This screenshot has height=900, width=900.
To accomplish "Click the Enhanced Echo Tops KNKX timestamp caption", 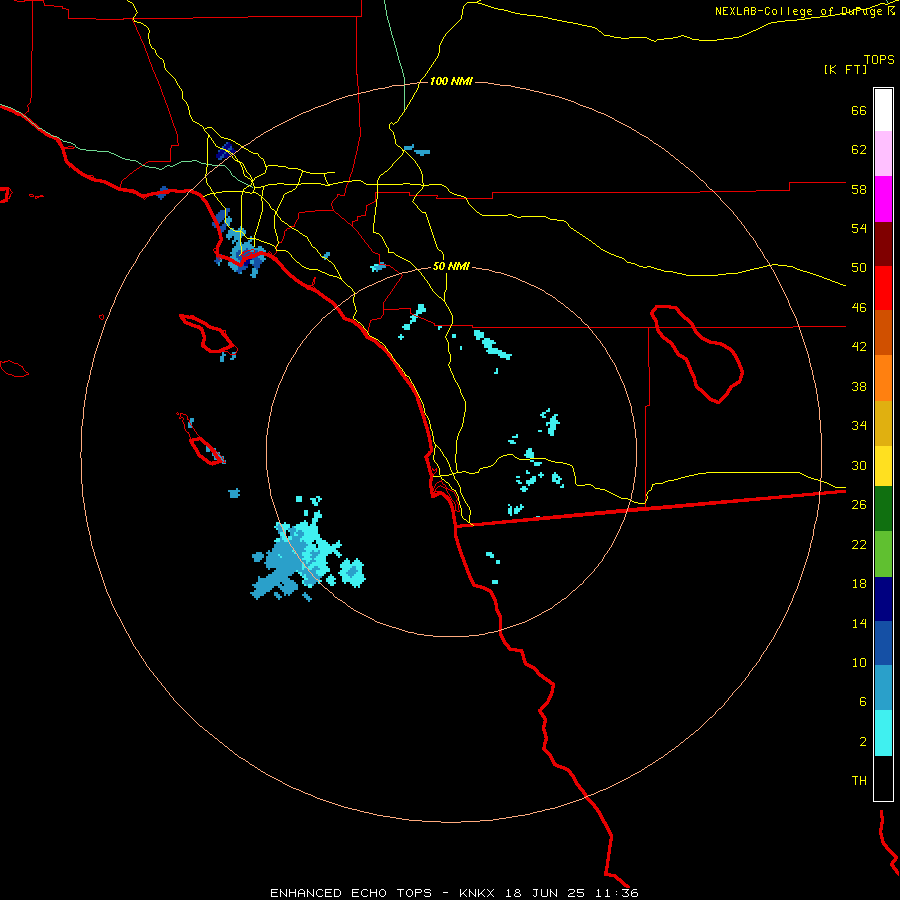I will (x=454, y=893).
